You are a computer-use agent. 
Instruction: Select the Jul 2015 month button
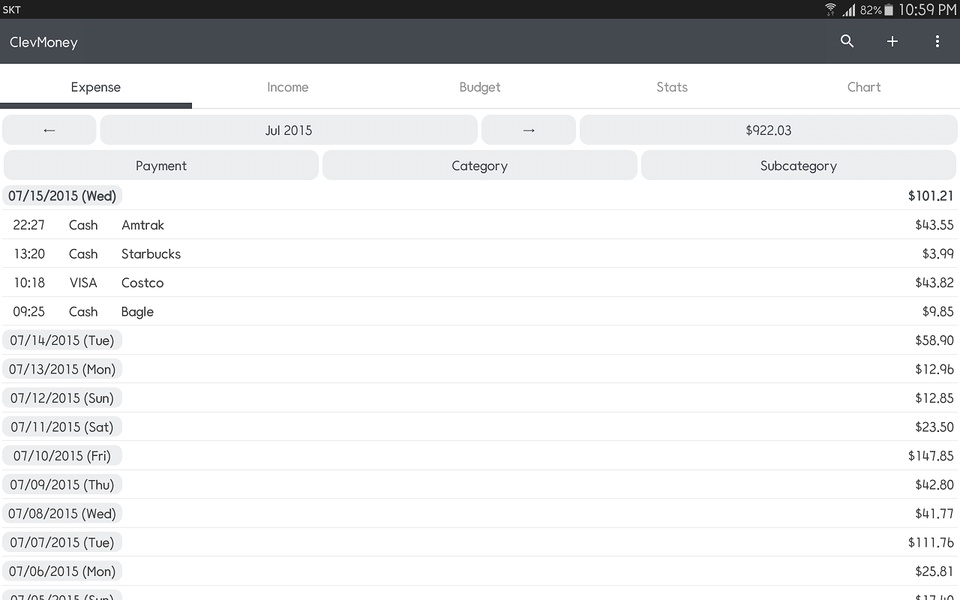[x=288, y=130]
